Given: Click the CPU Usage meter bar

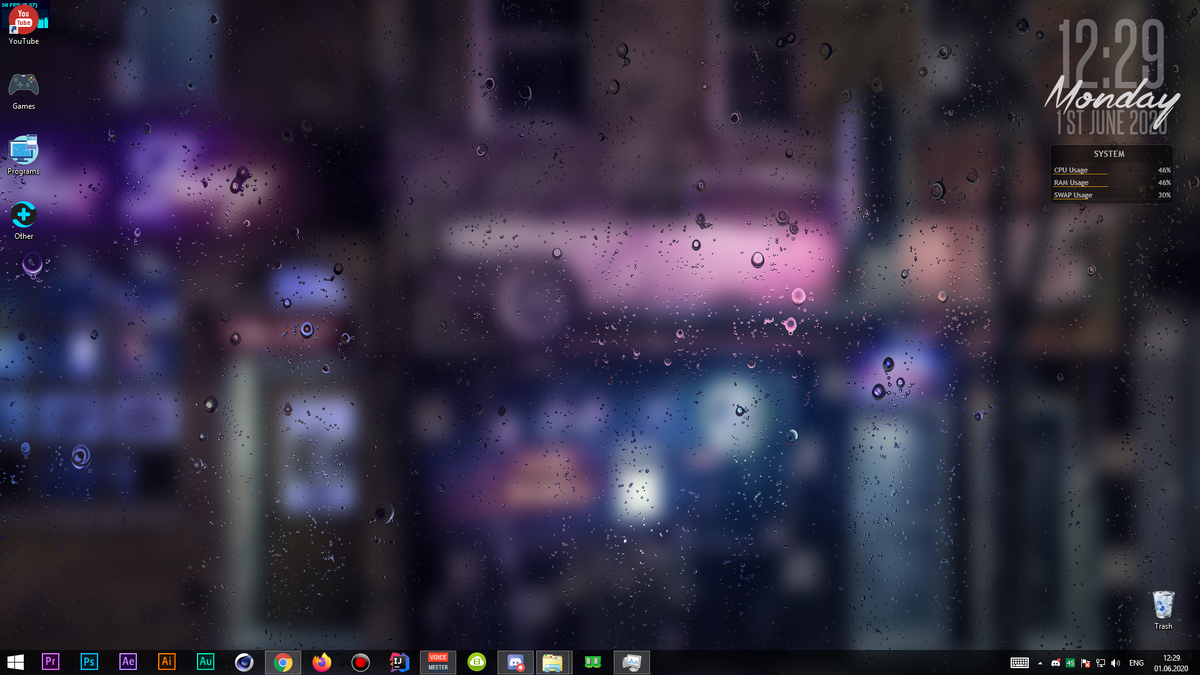Looking at the screenshot, I should pos(1112,171).
